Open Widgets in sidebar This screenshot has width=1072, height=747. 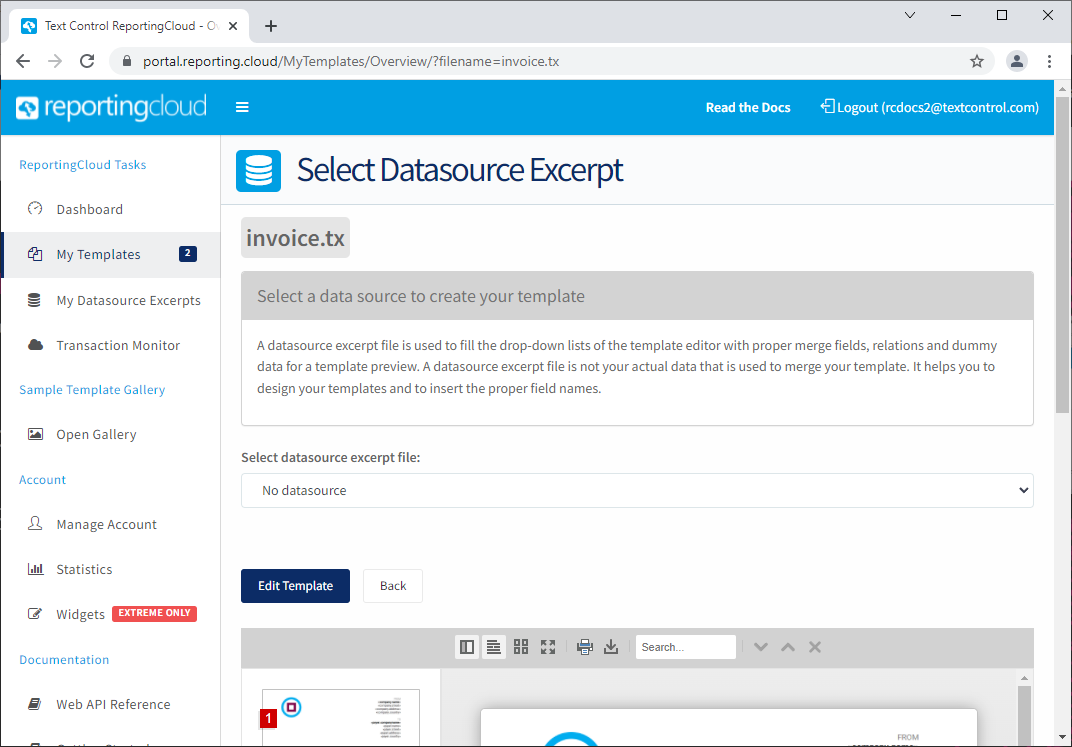click(111, 614)
